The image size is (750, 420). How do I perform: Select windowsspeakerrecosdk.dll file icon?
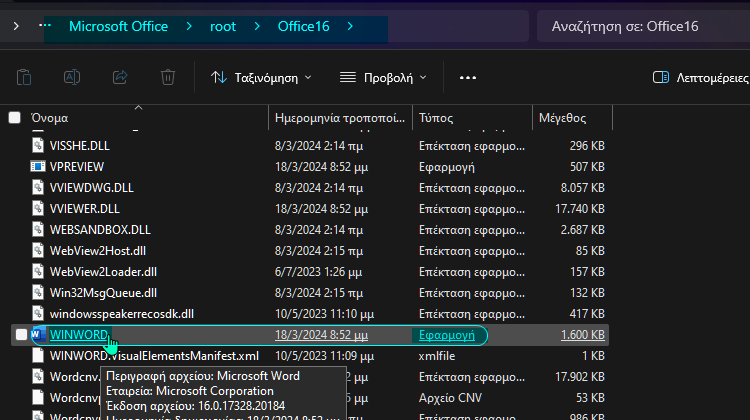[x=38, y=314]
